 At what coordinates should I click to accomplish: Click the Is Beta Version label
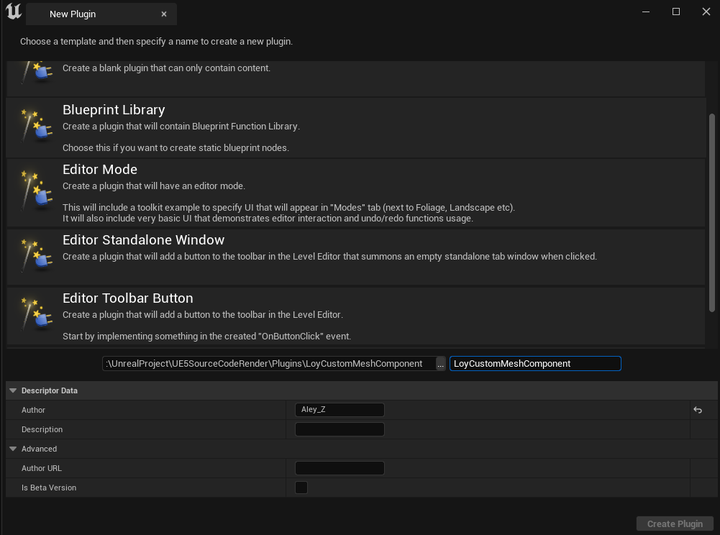[x=49, y=488]
